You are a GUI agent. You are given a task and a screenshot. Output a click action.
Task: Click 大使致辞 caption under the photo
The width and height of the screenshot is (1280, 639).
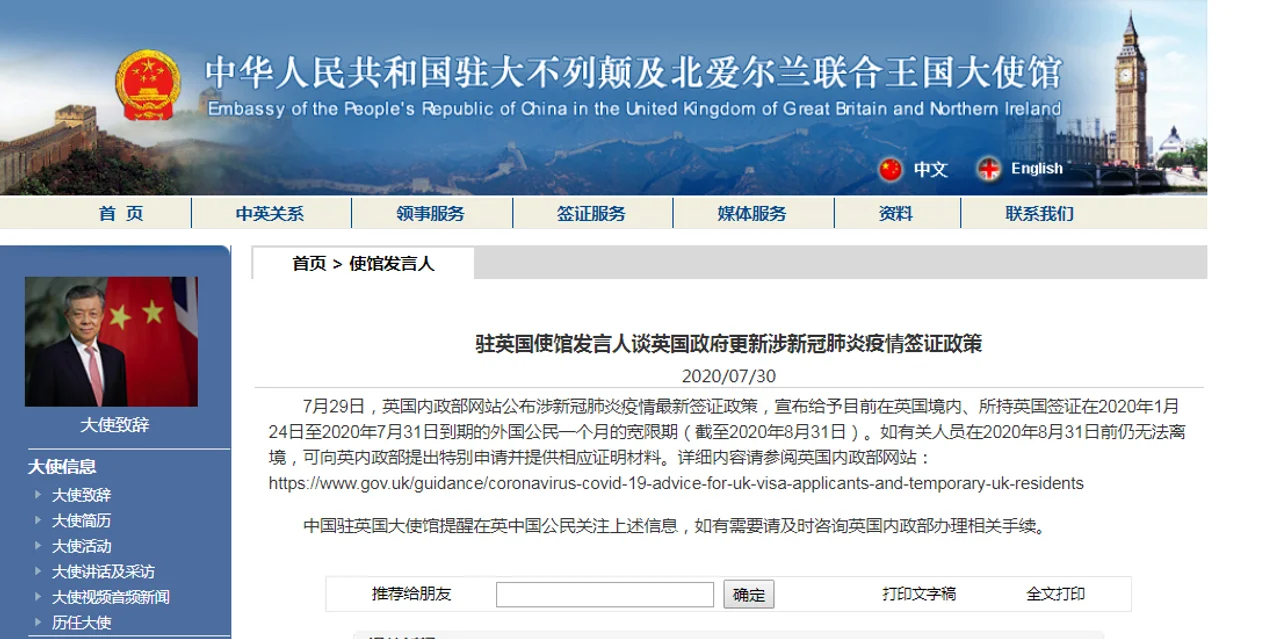click(115, 425)
